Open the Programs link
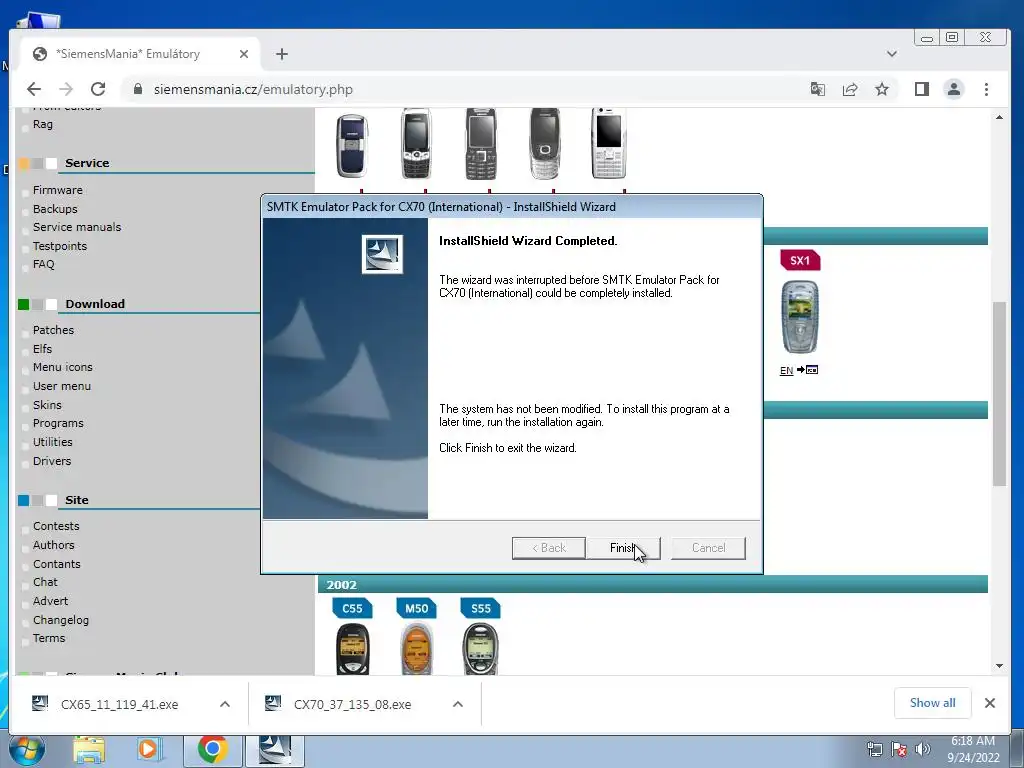Viewport: 1024px width, 768px height. click(x=58, y=423)
